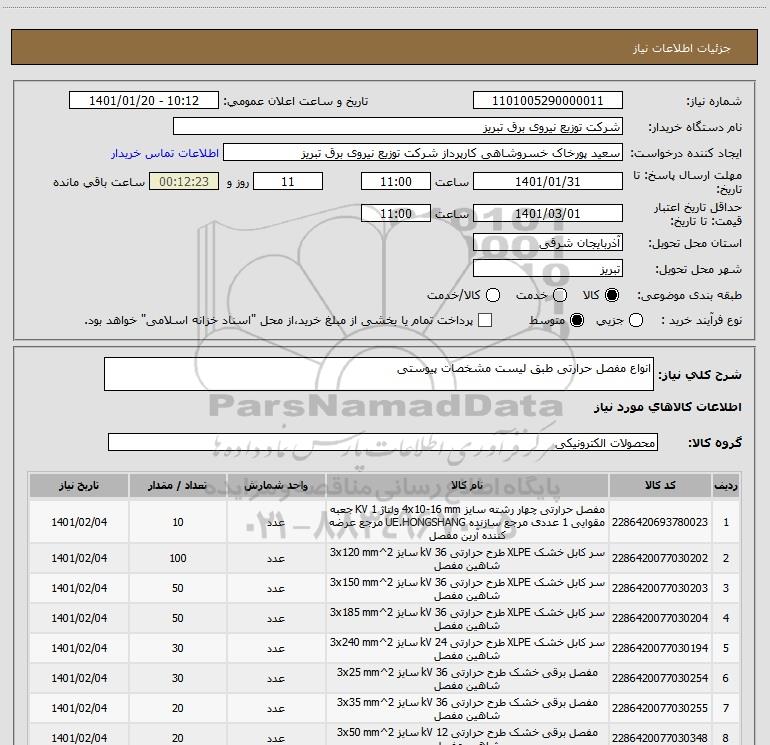Click buyer name field شرکت توزیع نیروی برق تبریز
Image resolution: width=770 pixels, height=745 pixels.
click(398, 126)
